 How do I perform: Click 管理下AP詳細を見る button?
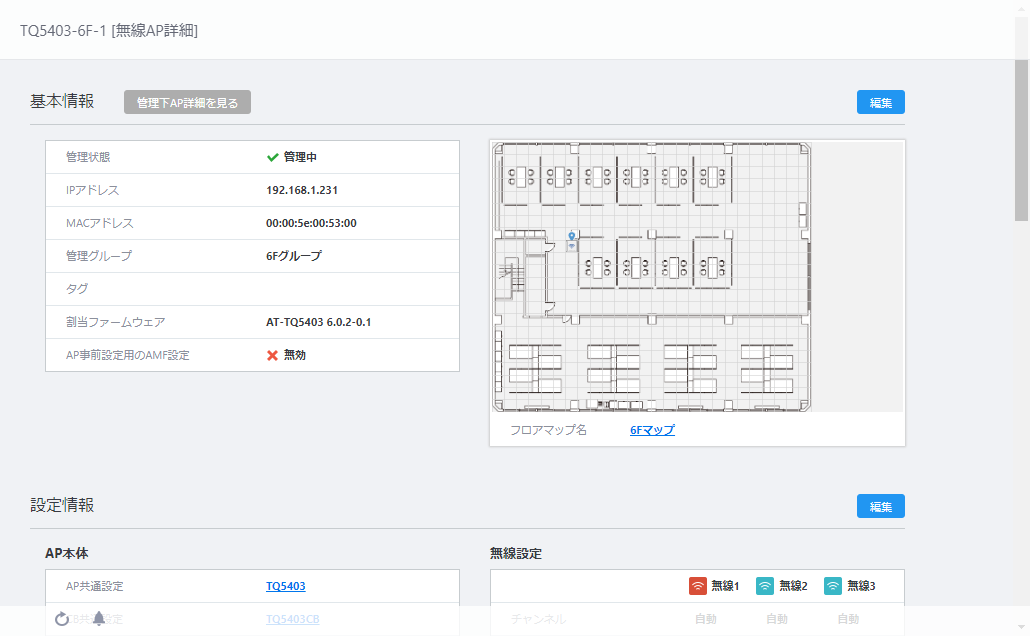pos(187,102)
